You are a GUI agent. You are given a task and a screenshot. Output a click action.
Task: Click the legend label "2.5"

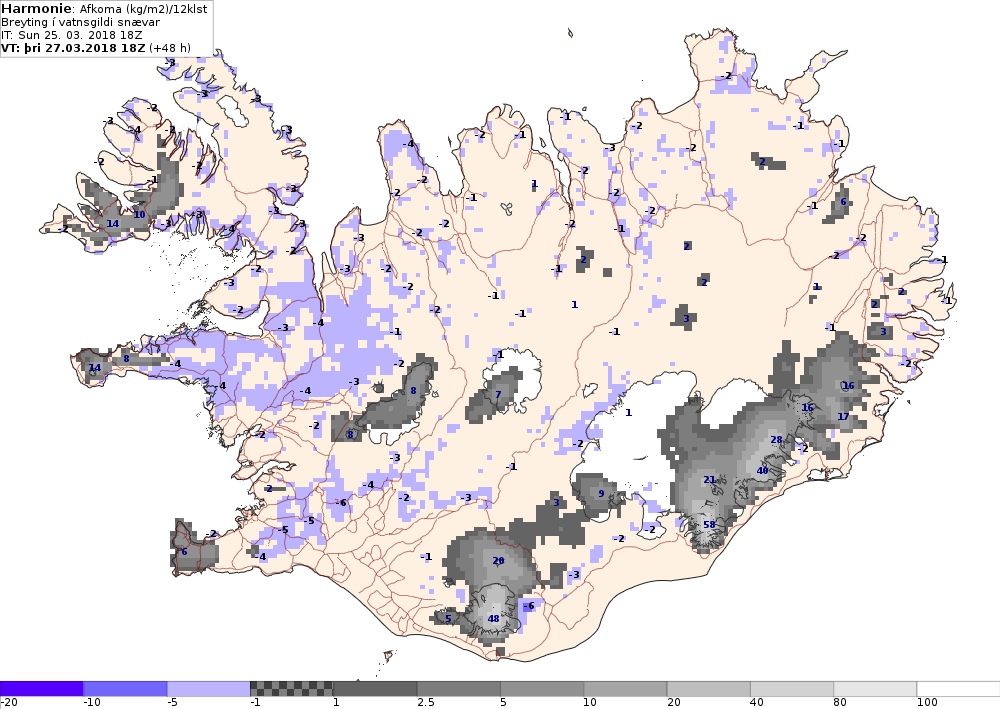426,703
